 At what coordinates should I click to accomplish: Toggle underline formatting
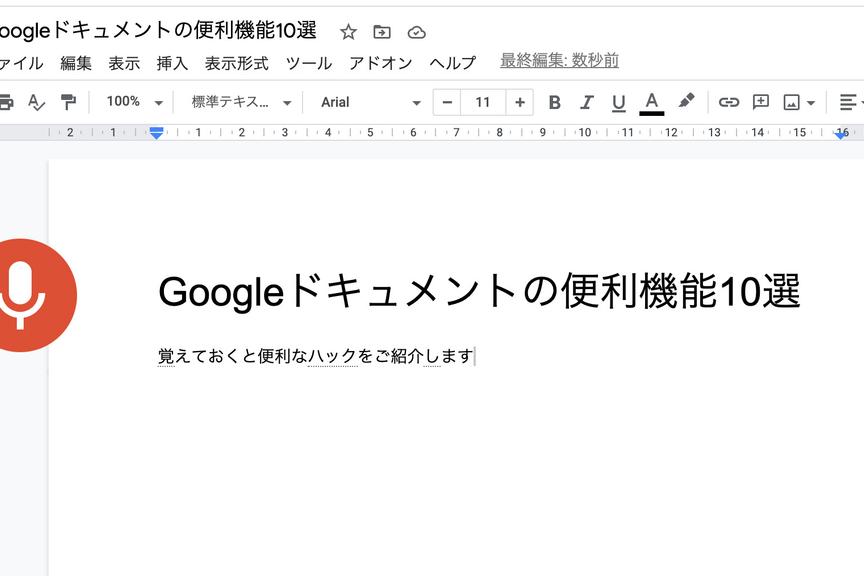[618, 102]
